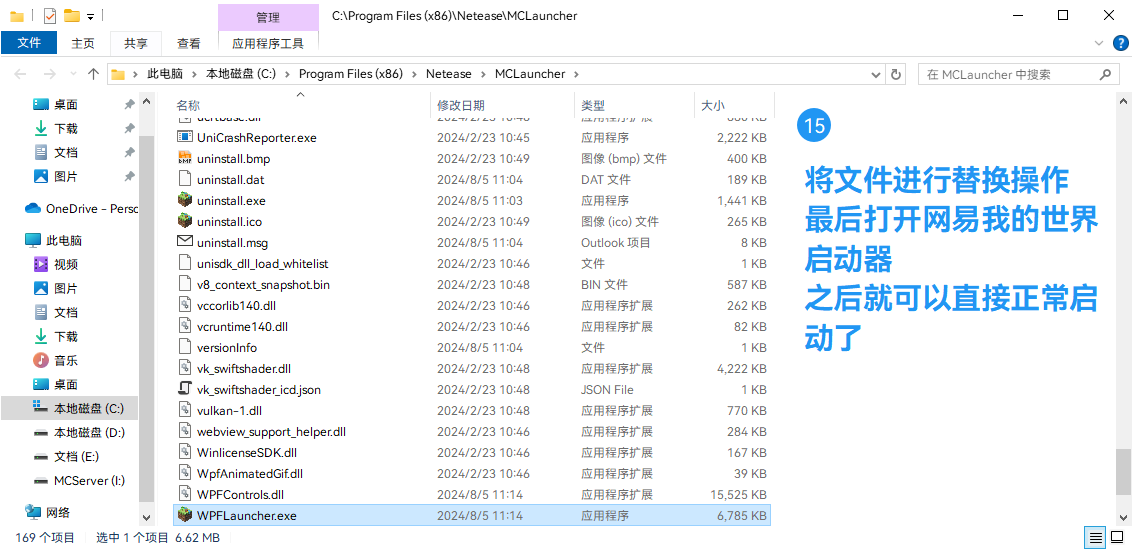Click the uninstall.exe Minecraft block icon
1133x550 pixels.
click(x=184, y=200)
